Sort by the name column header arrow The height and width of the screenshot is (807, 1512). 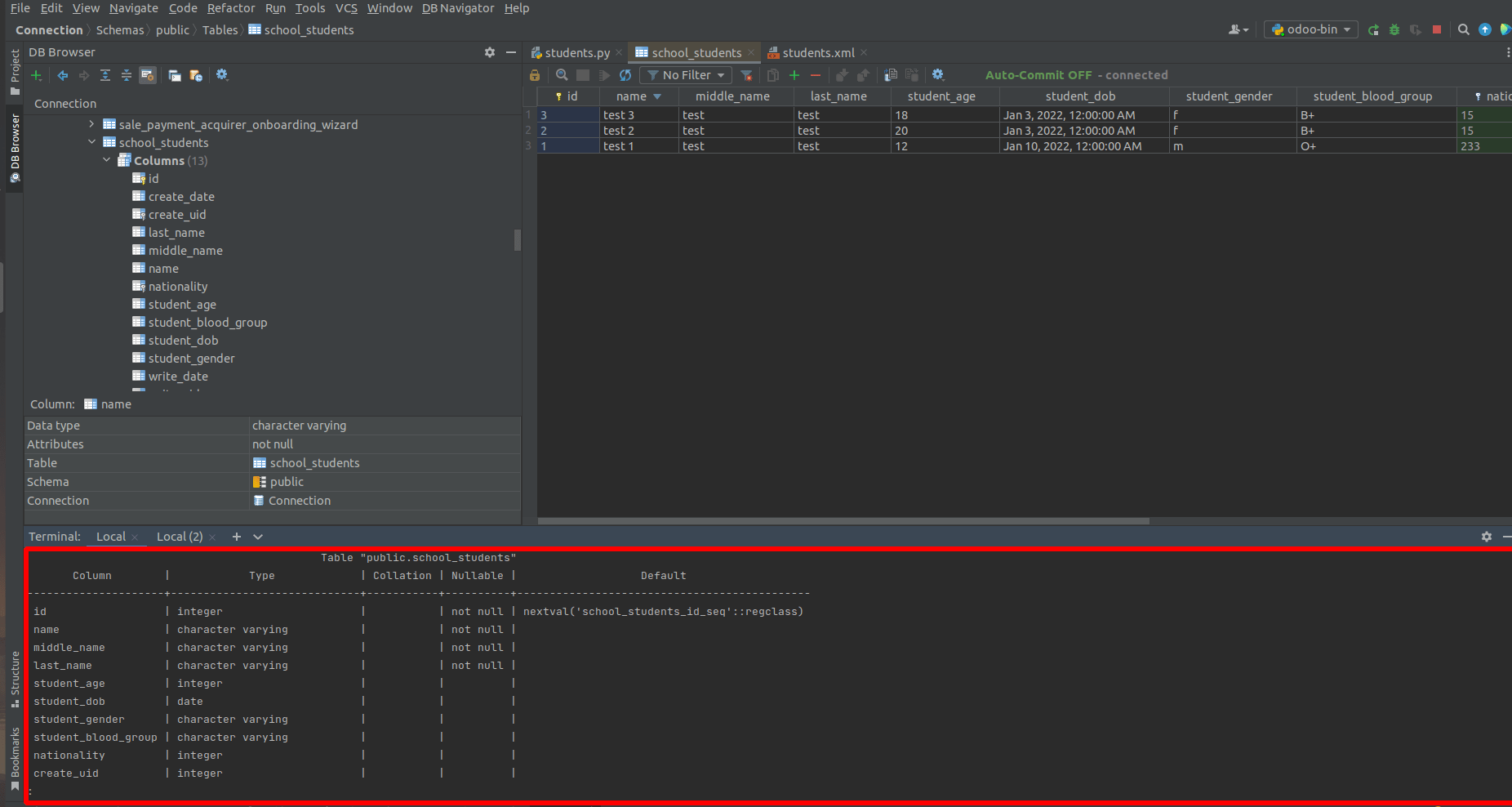coord(657,96)
